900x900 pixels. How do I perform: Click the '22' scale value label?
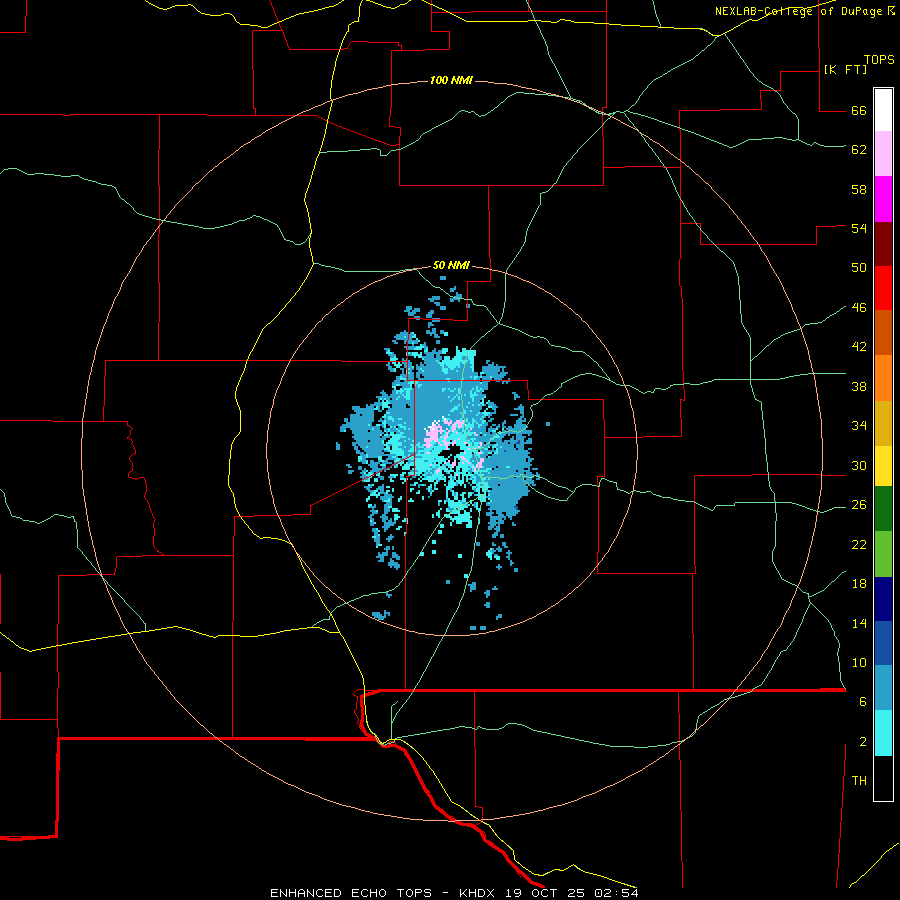pos(859,544)
